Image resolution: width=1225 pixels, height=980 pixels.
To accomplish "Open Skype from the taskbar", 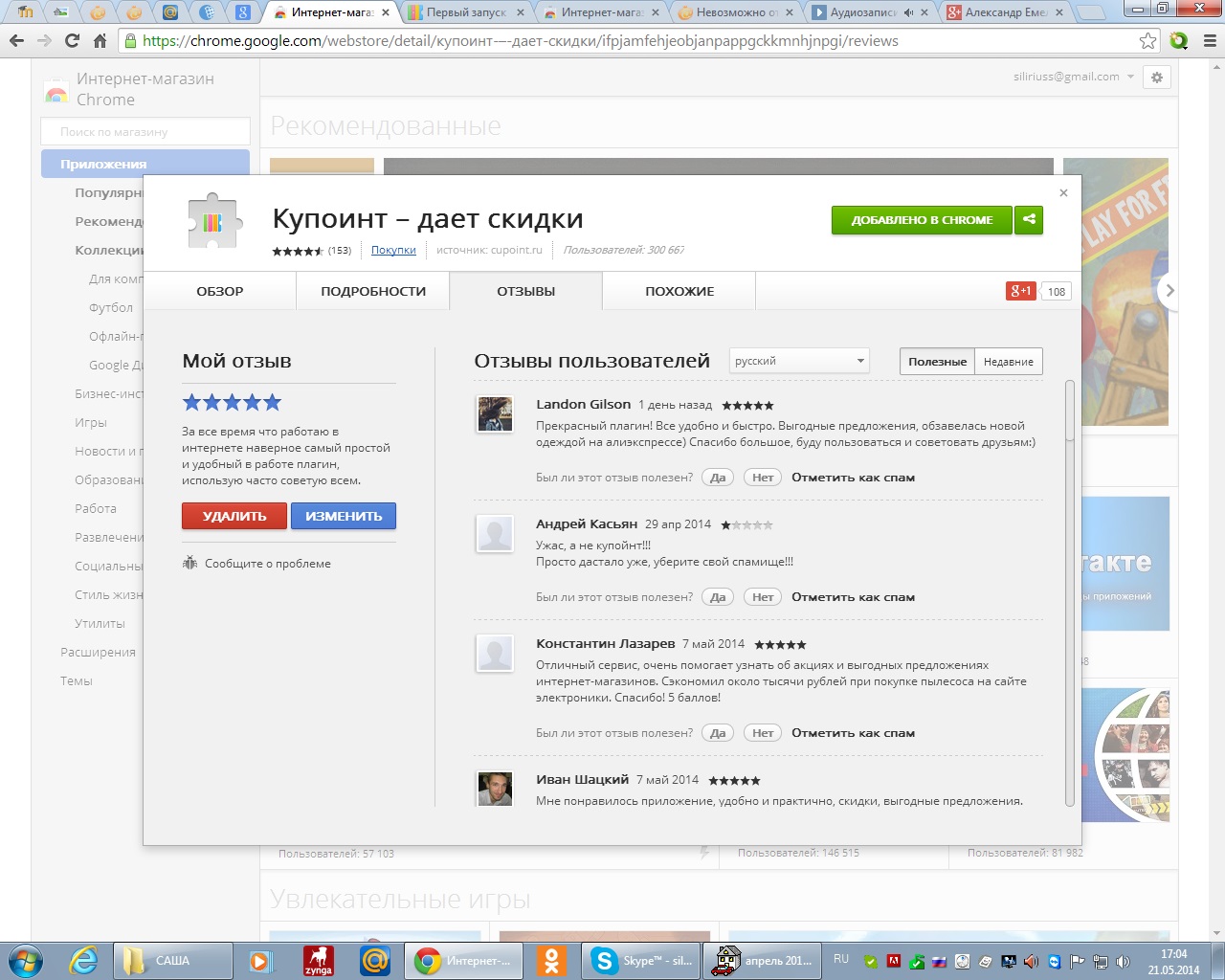I will click(x=640, y=961).
